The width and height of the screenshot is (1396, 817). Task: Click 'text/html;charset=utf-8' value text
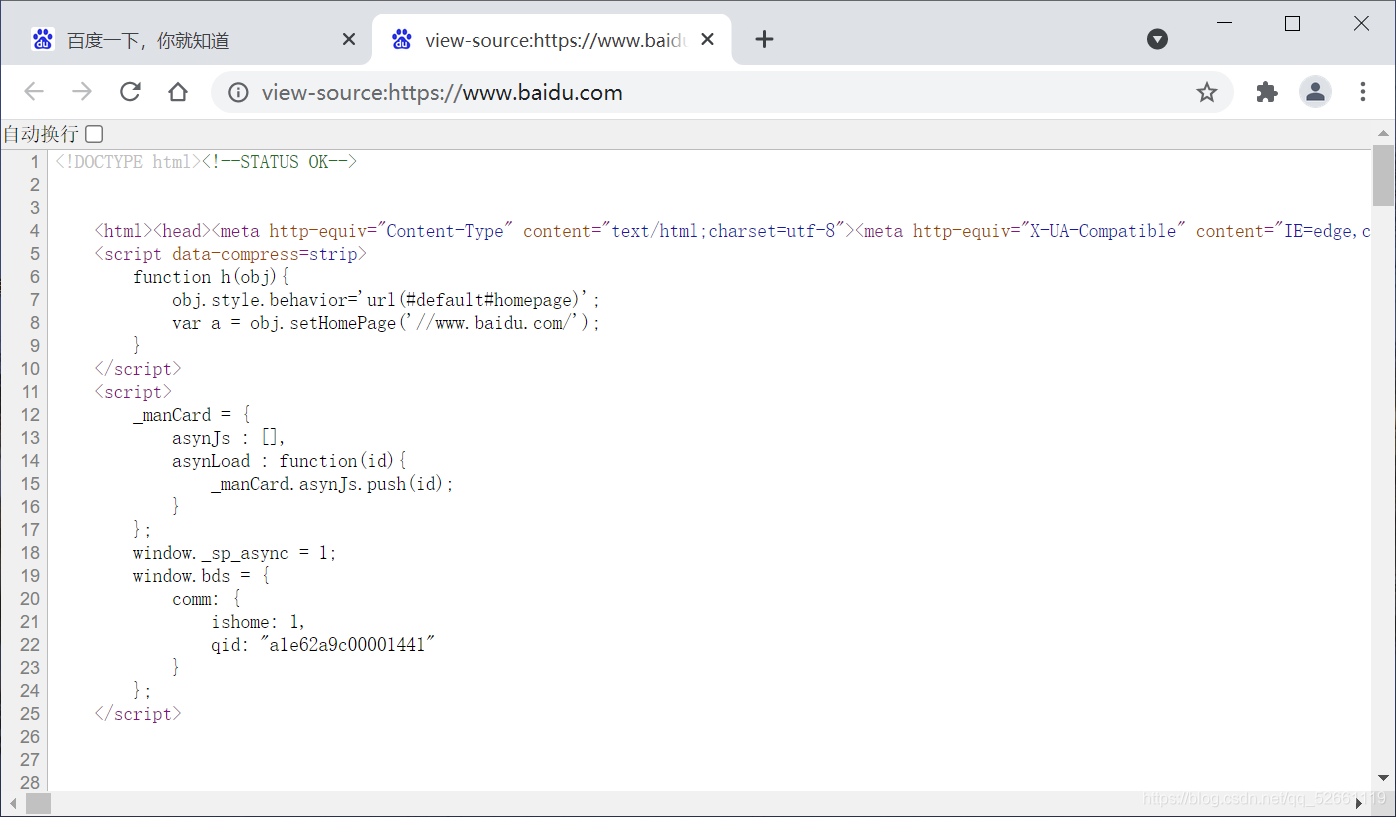(724, 231)
